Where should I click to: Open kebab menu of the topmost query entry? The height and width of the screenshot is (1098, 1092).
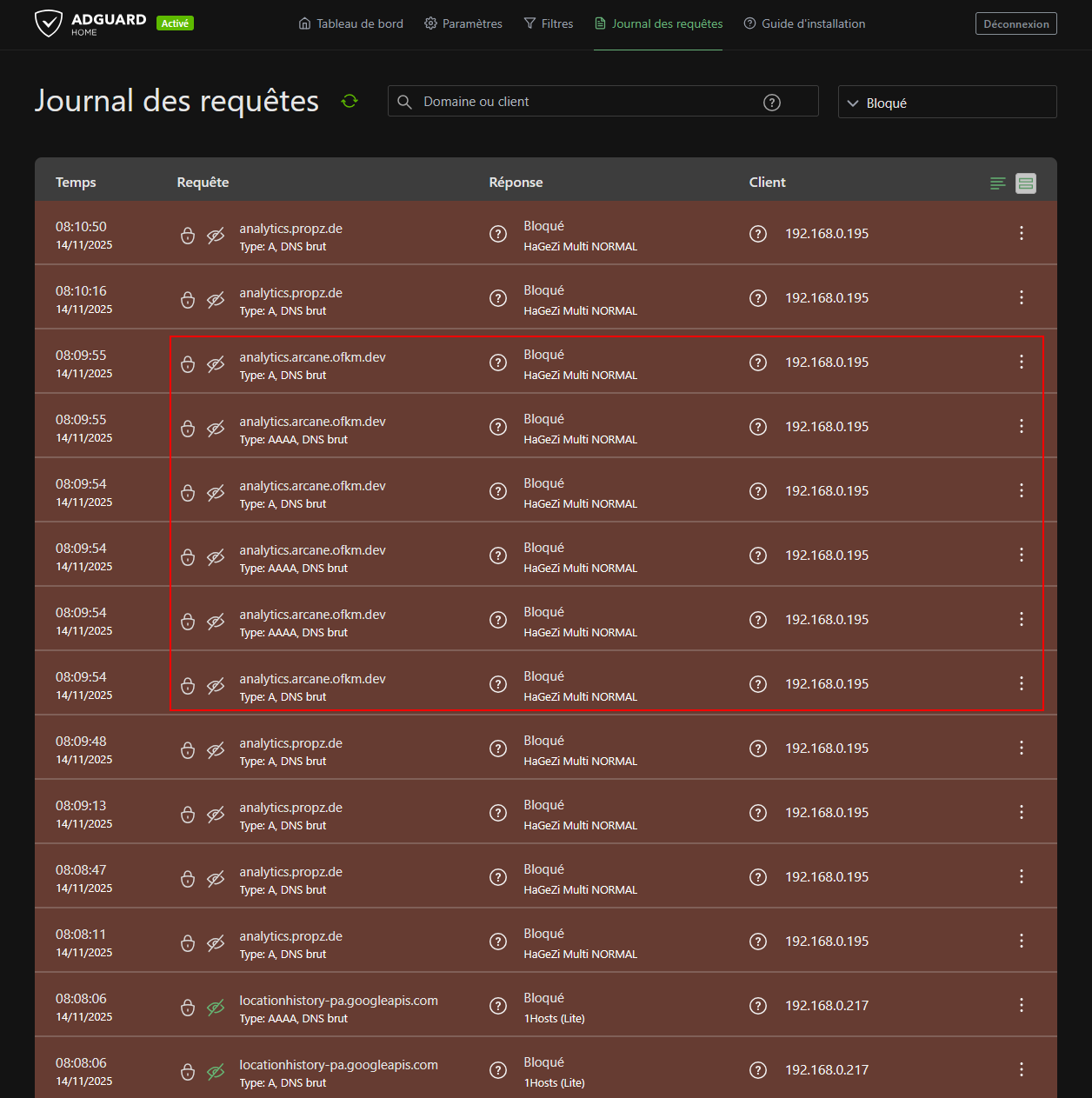click(x=1021, y=233)
